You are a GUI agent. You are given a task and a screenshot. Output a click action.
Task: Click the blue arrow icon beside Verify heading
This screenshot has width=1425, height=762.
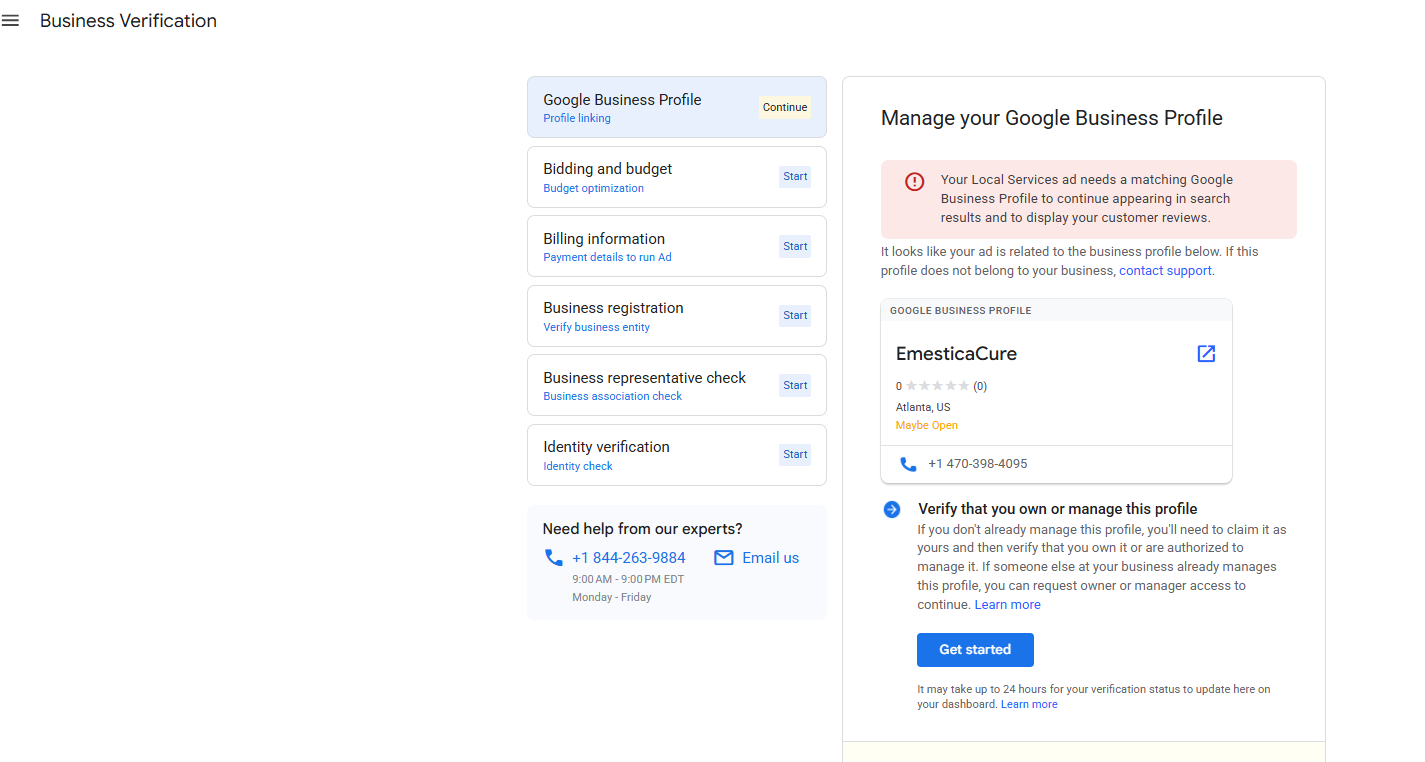point(892,509)
